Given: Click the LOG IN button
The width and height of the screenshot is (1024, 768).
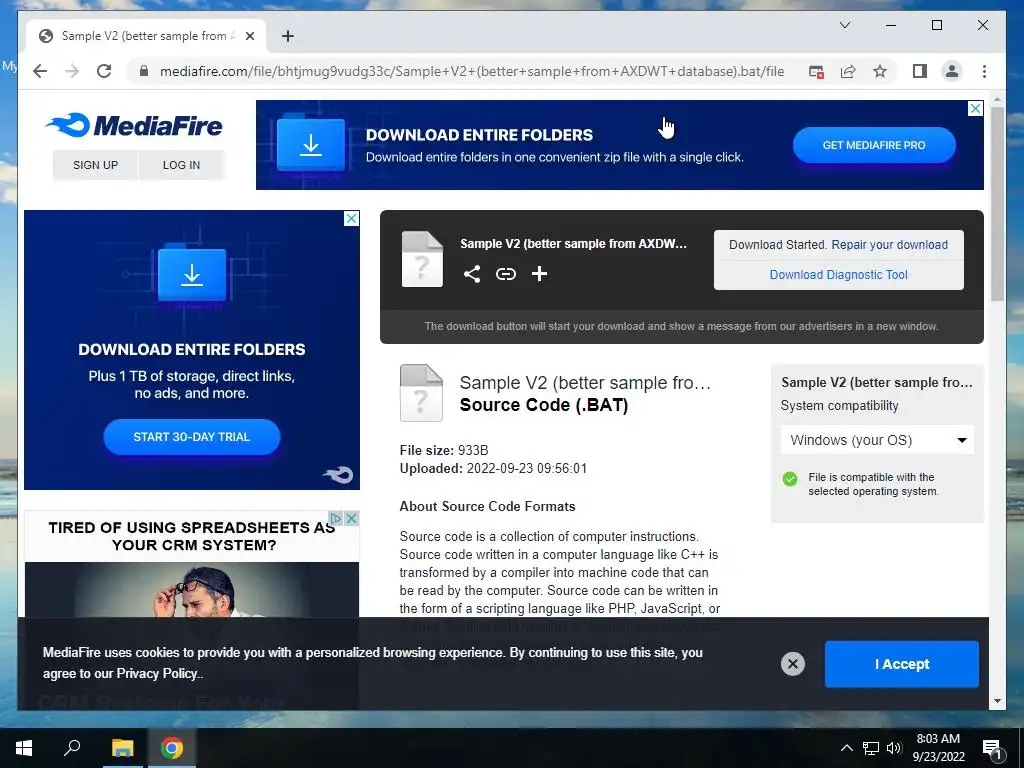Looking at the screenshot, I should [181, 165].
